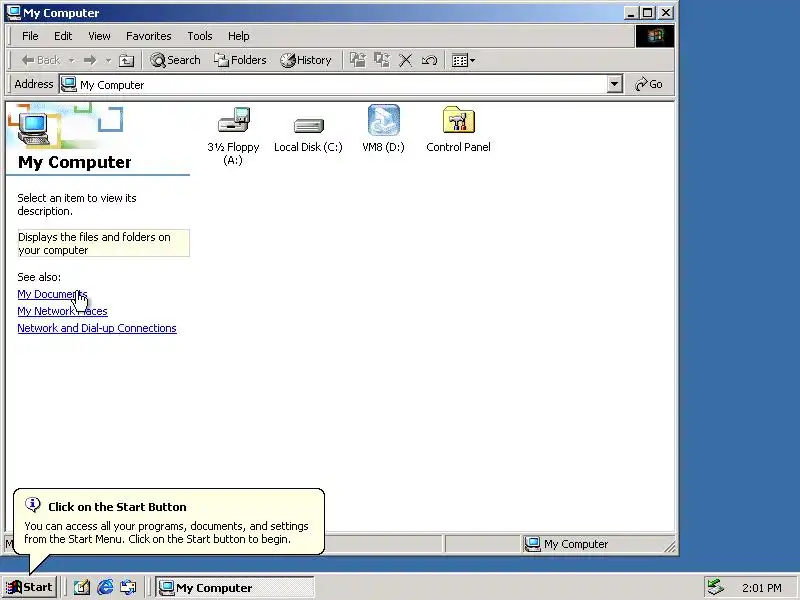
Task: Click the 'Click on the Start Button' balloon tip
Action: tap(169, 521)
